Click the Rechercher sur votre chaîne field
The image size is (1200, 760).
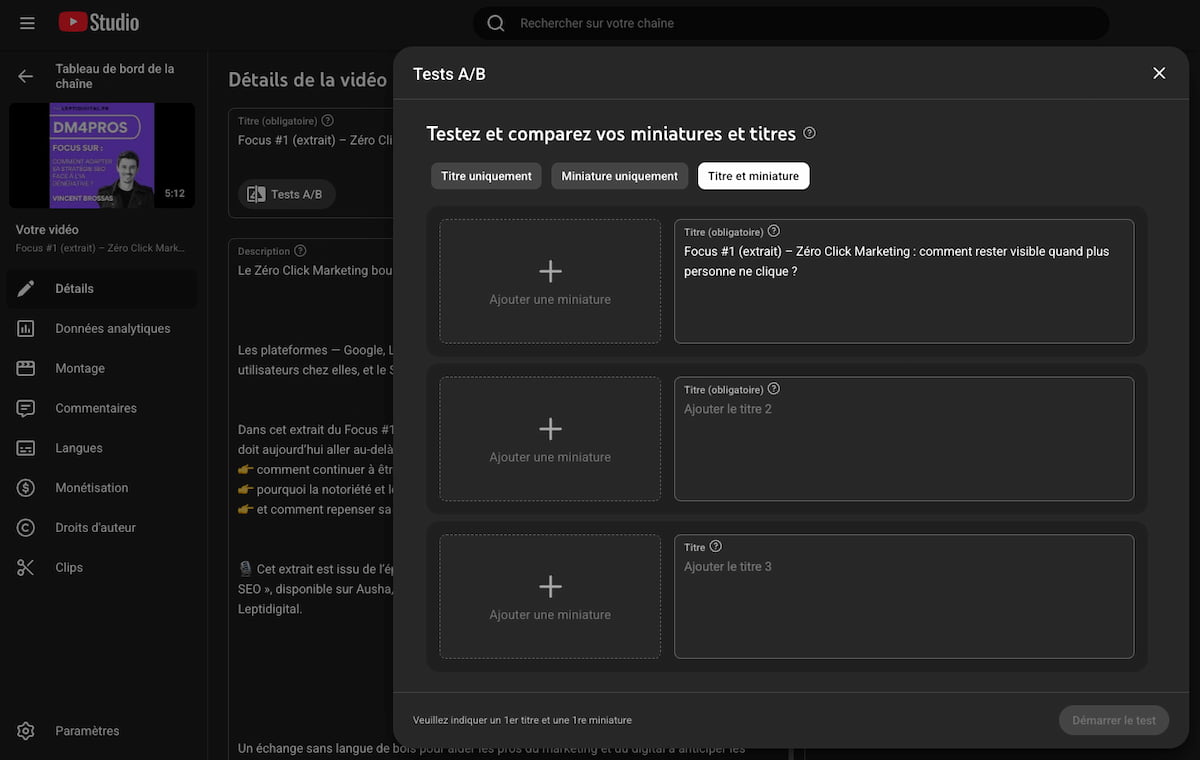tap(790, 23)
